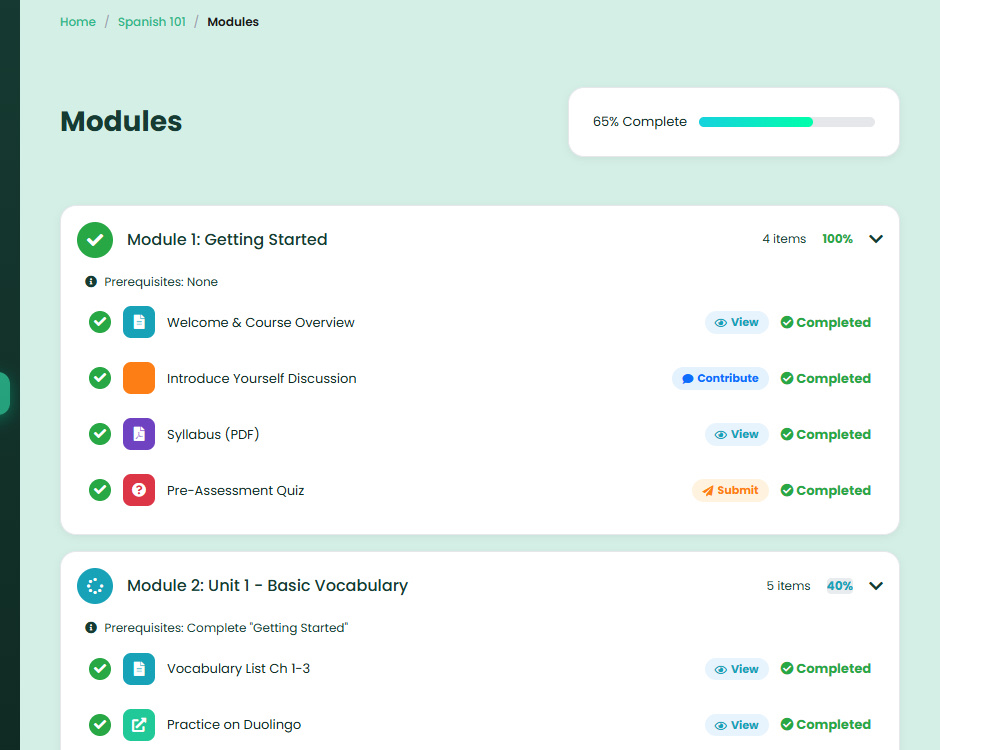Image resolution: width=1000 pixels, height=750 pixels.
Task: Toggle the check mark for Practice on Duolingo
Action: click(x=99, y=725)
